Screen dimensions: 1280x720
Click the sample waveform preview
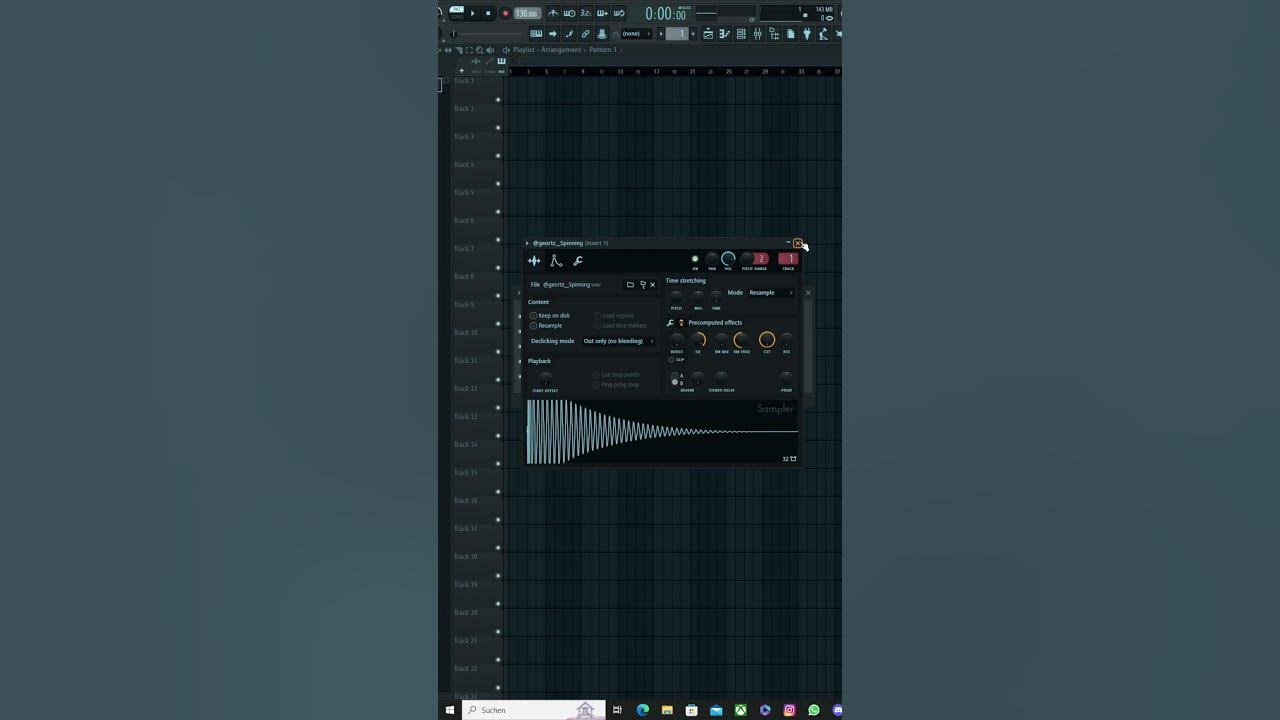click(662, 432)
